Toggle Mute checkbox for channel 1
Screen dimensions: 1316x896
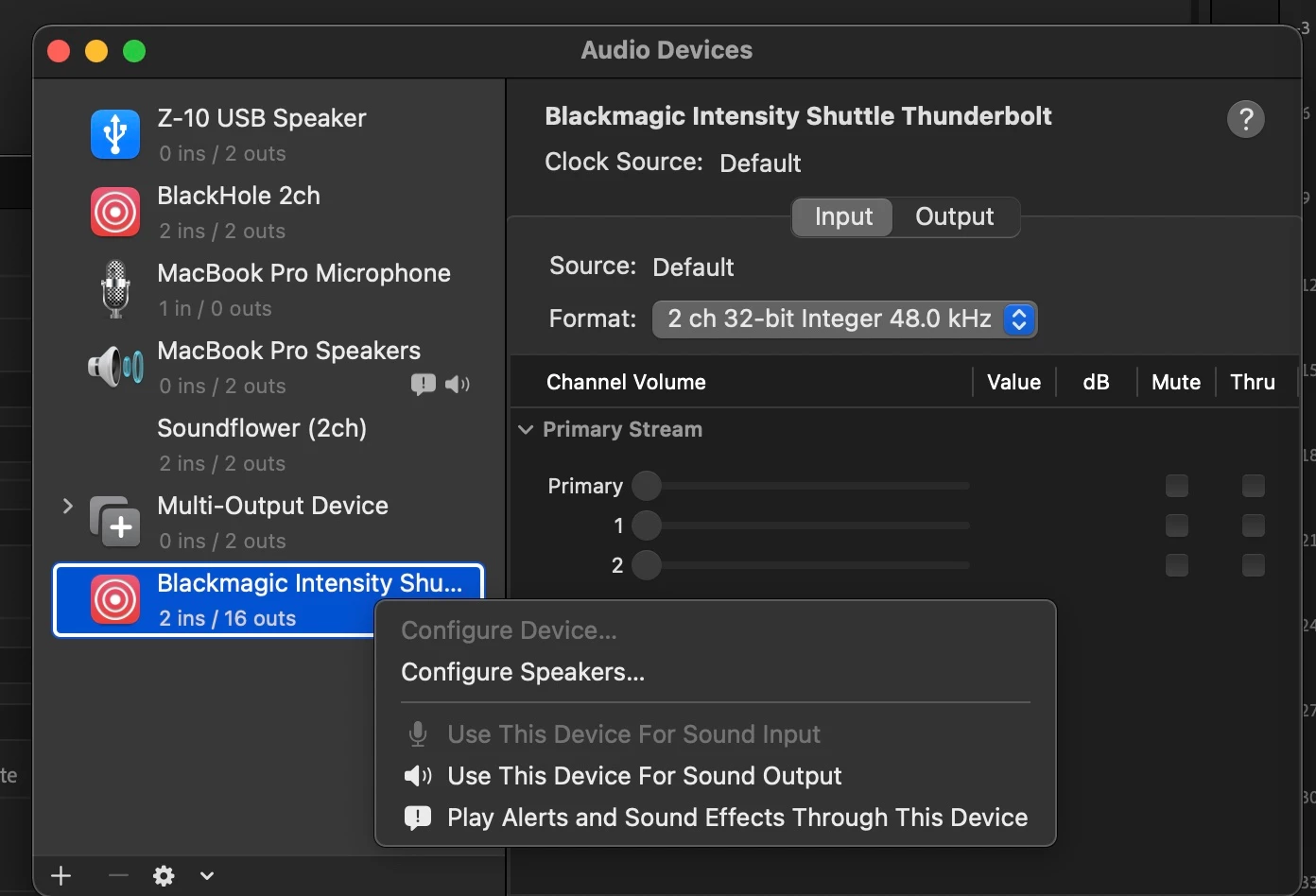1177,526
